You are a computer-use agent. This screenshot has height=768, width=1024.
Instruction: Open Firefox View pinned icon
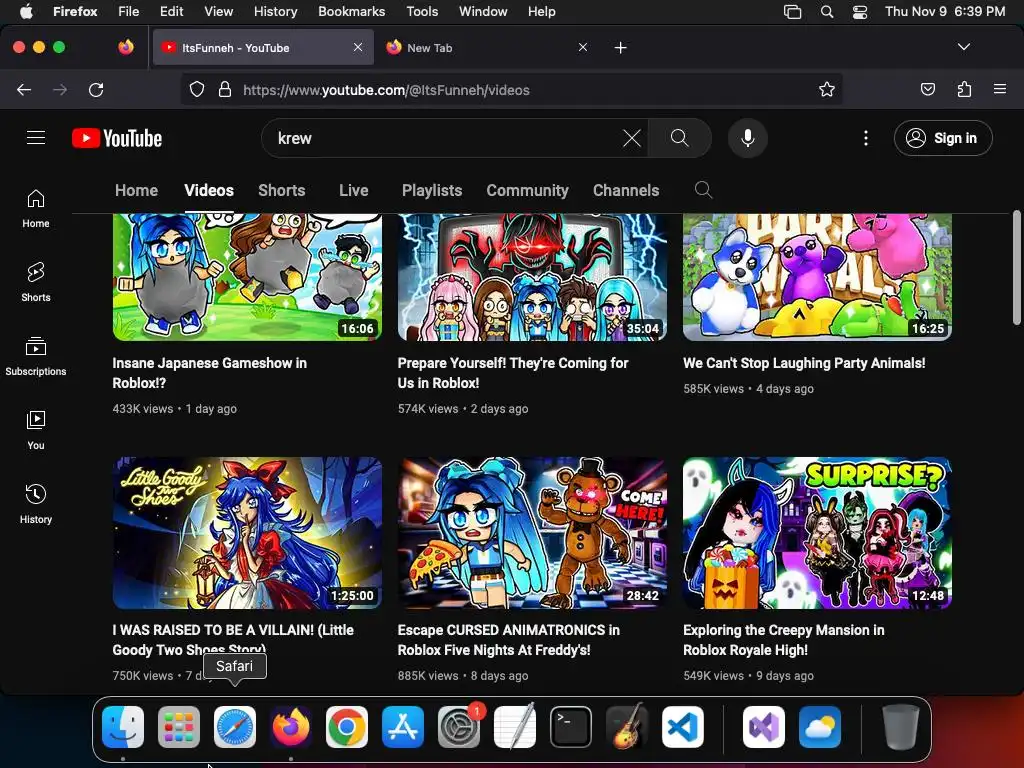pyautogui.click(x=126, y=47)
